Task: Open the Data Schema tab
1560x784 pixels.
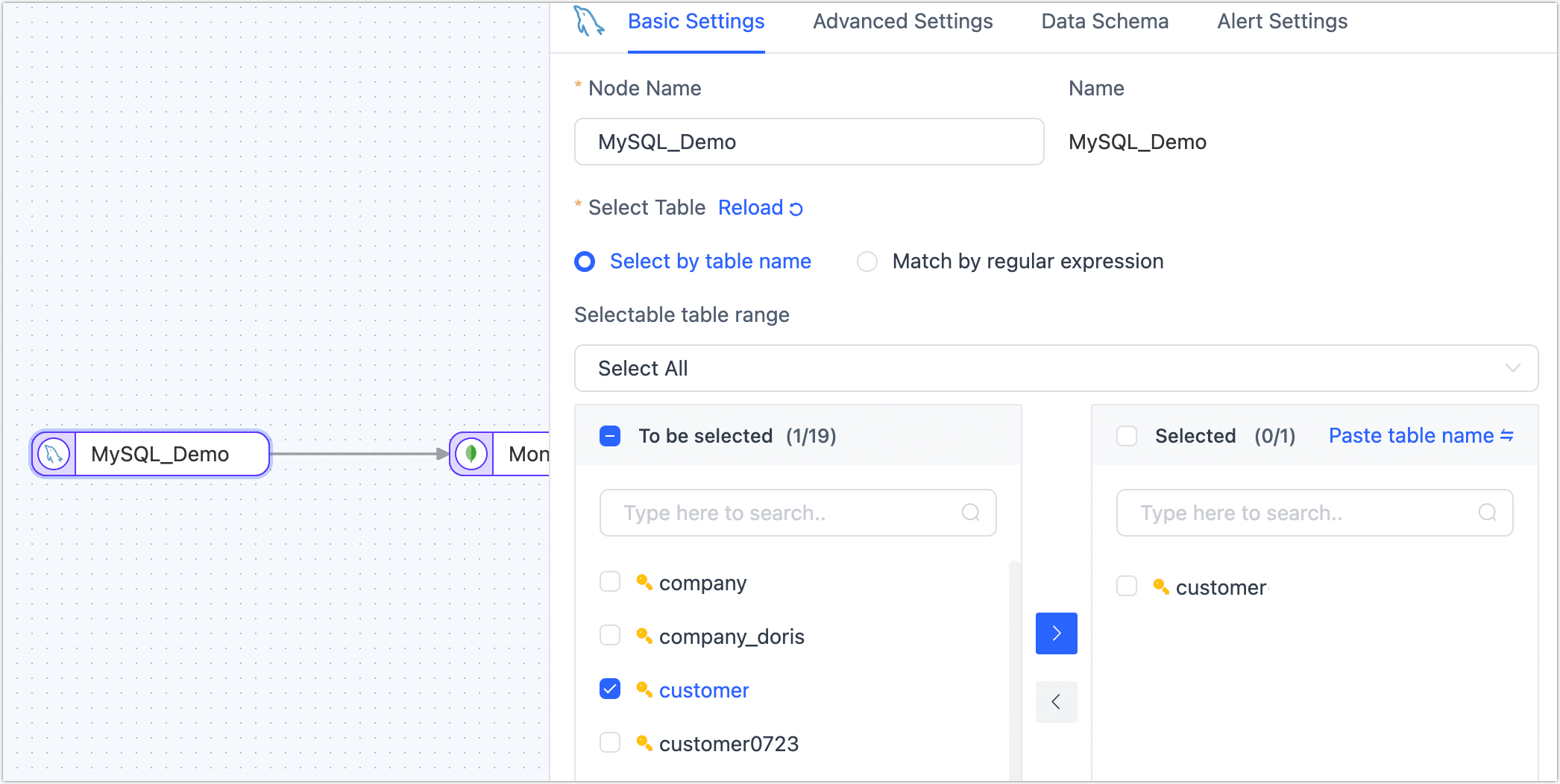Action: coord(1104,22)
